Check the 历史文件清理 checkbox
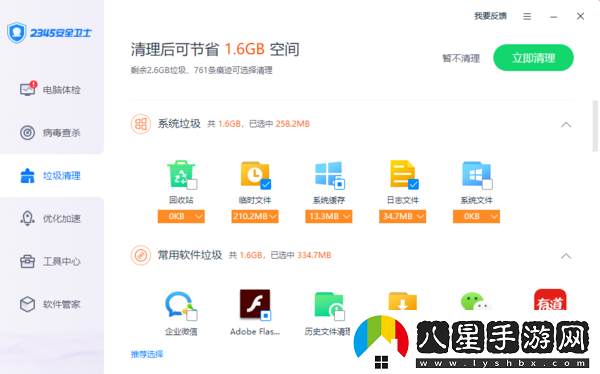Screen dimensions: 600x374 [x=339, y=316]
